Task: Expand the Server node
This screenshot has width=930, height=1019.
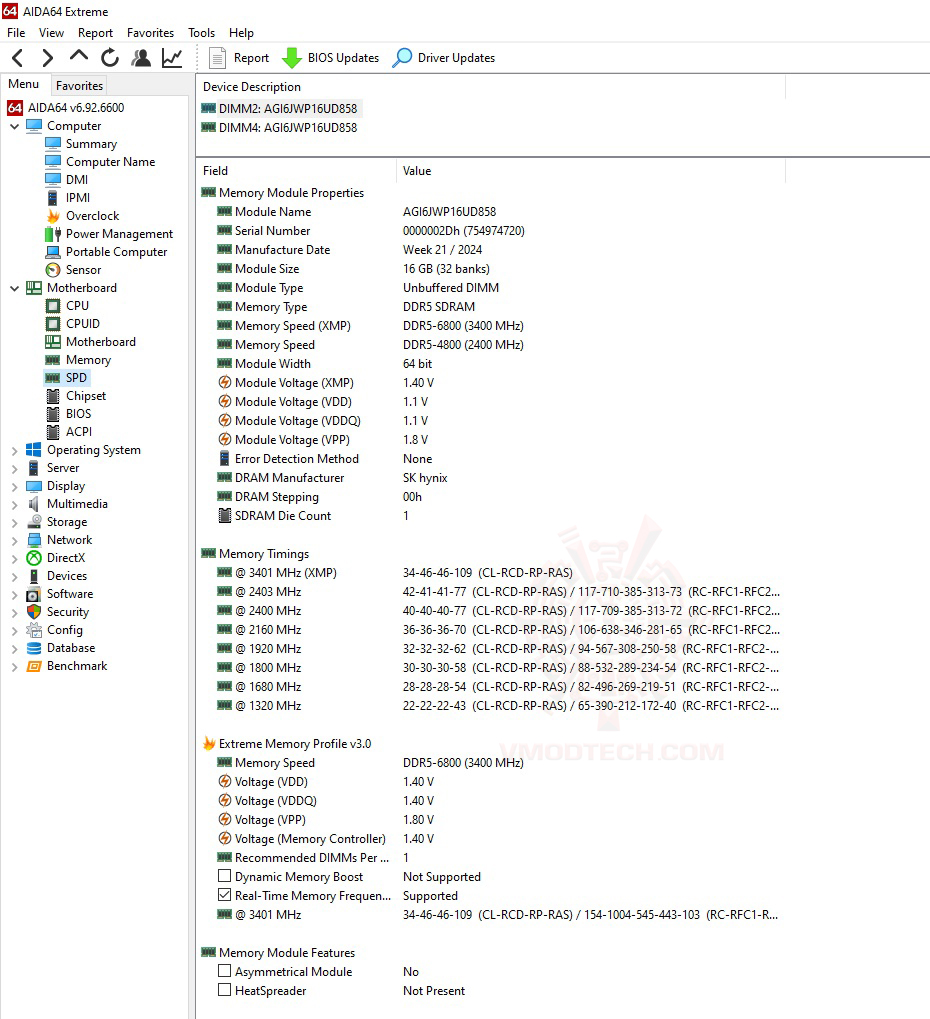Action: pyautogui.click(x=14, y=468)
